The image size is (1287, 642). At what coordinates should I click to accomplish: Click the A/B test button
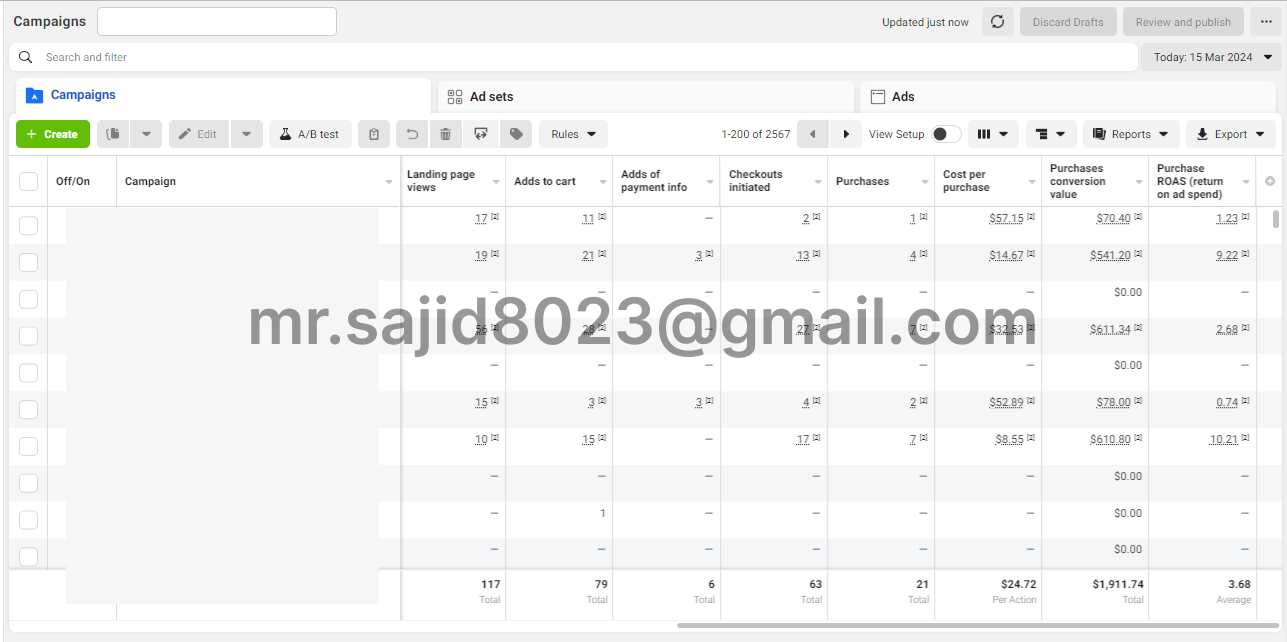[310, 134]
